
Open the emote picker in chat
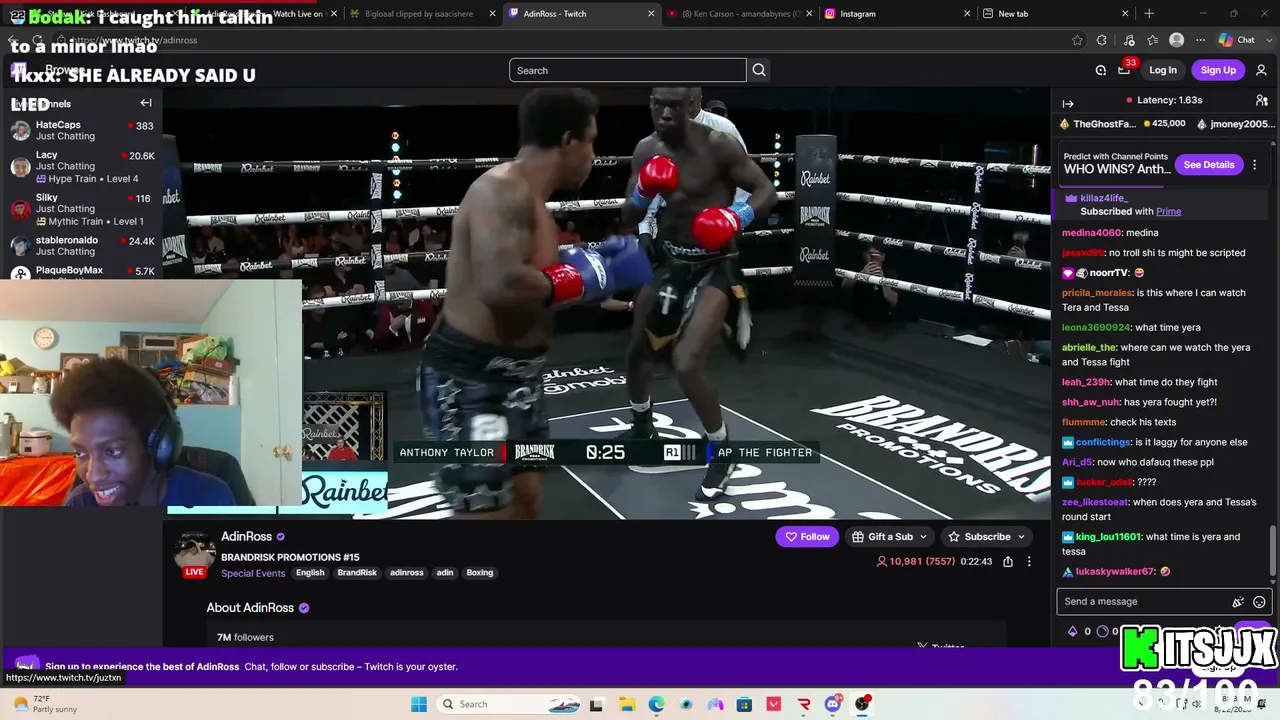pyautogui.click(x=1259, y=602)
